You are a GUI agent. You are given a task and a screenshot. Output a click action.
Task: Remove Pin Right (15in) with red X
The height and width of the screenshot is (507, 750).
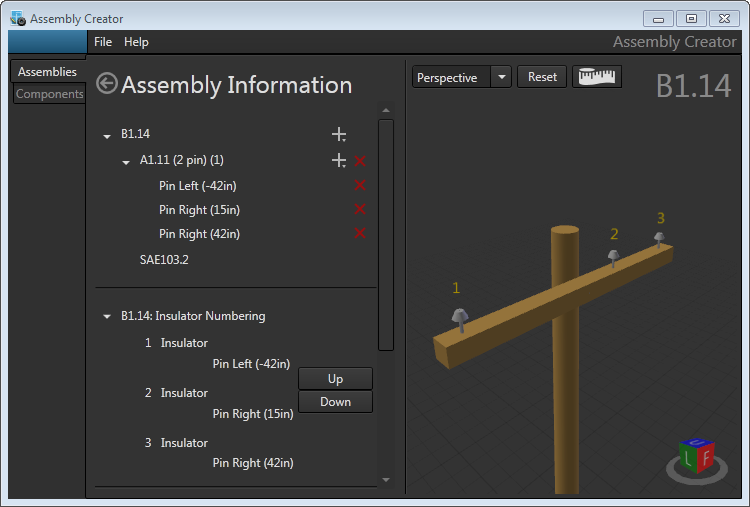point(360,209)
